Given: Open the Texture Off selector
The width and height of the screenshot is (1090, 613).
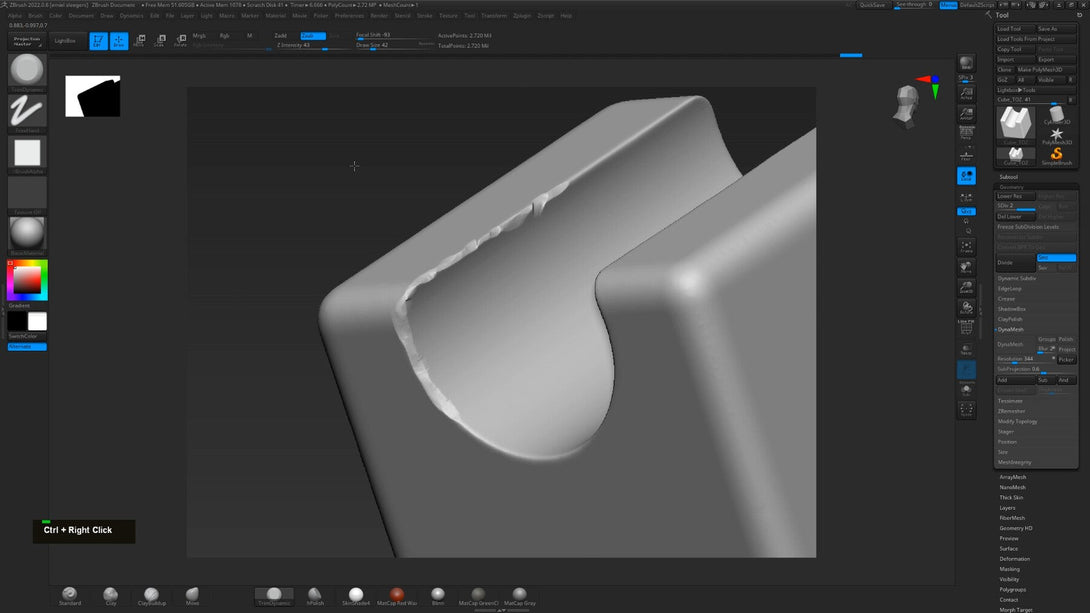Looking at the screenshot, I should pos(27,193).
